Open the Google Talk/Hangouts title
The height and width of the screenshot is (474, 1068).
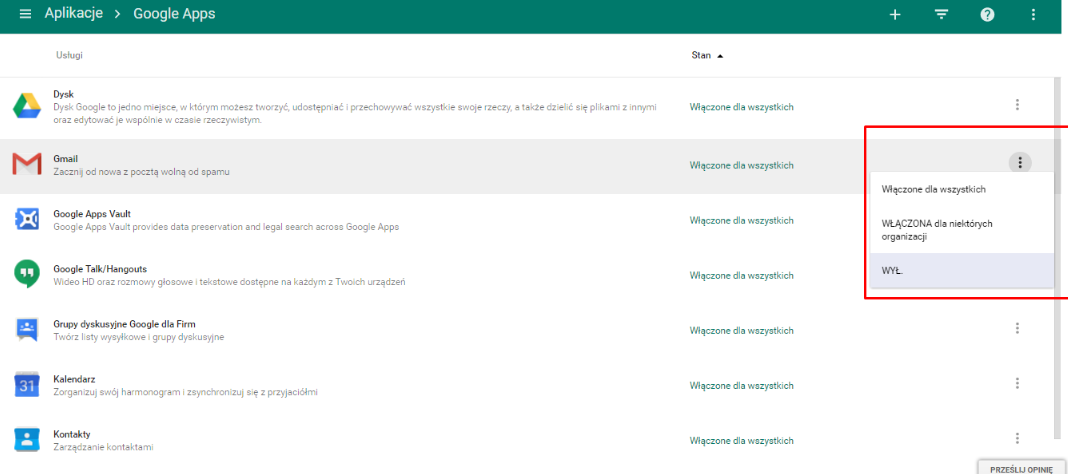[100, 269]
